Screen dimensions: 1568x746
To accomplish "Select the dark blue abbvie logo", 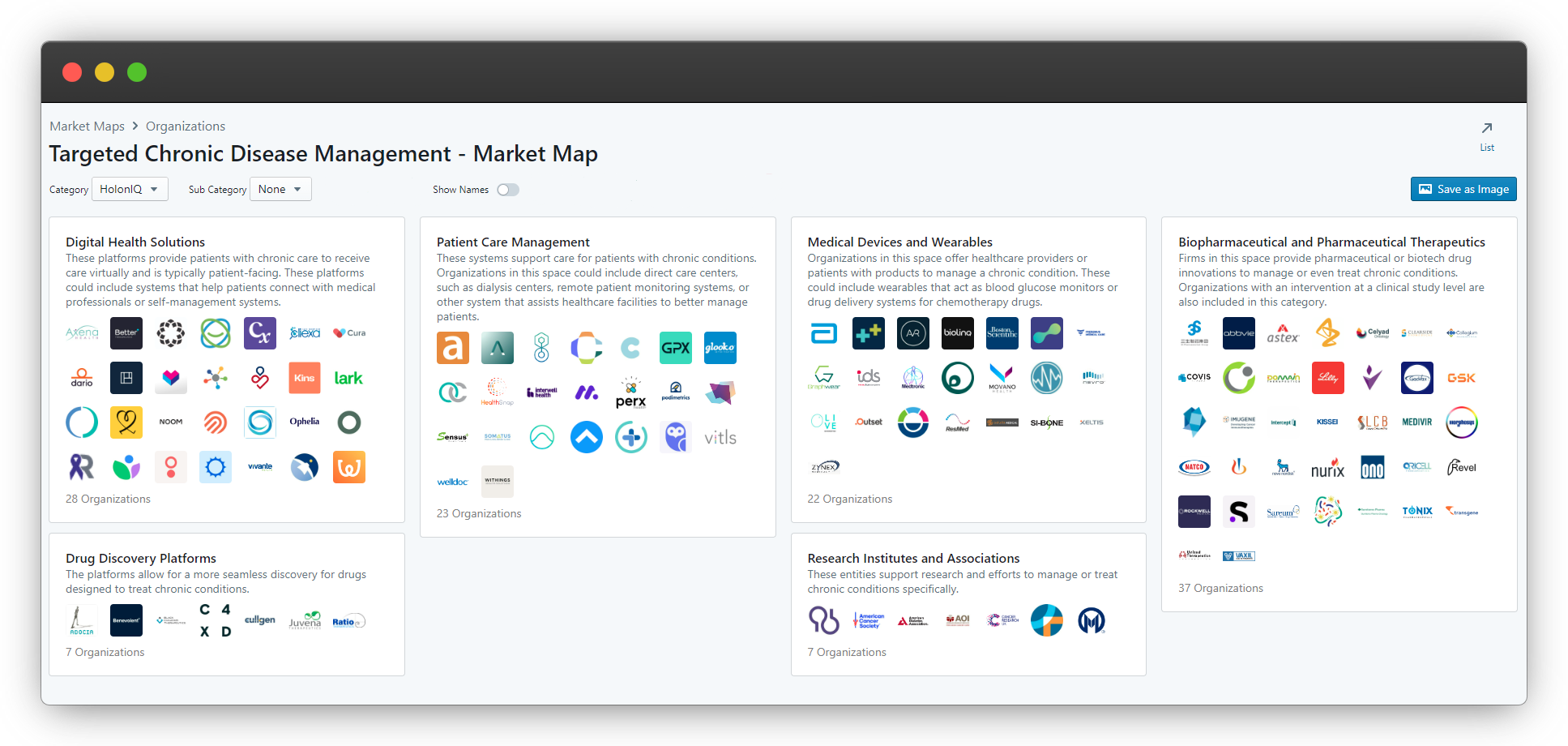I will (x=1239, y=333).
